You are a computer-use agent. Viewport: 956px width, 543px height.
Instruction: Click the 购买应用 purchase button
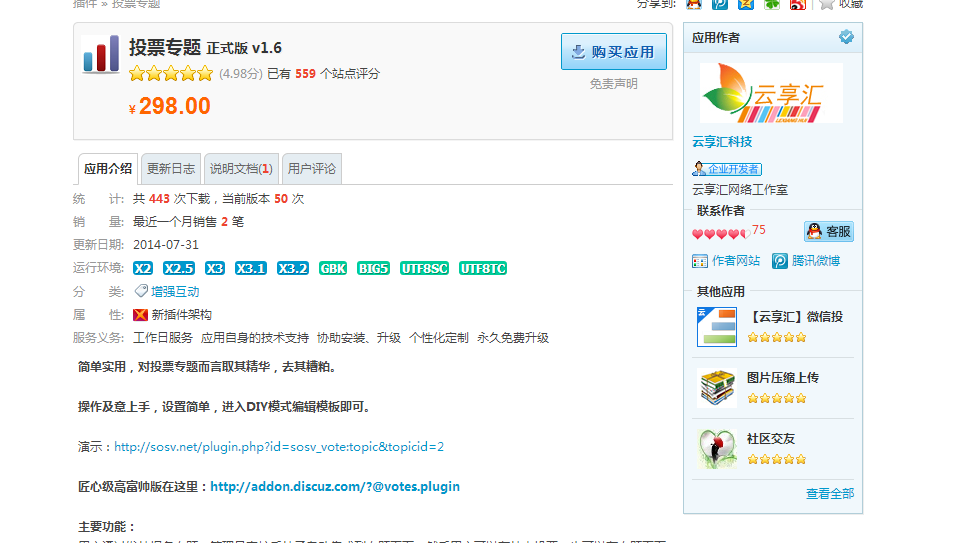pos(613,52)
